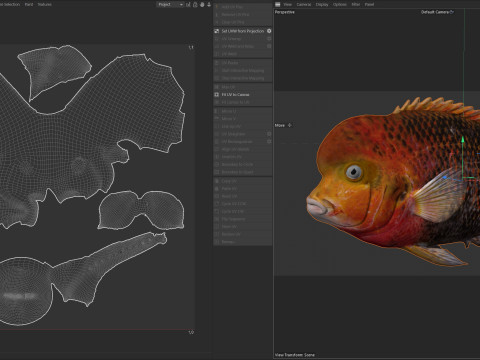Viewport: 480px width, 360px height.
Task: Click the plus icon beside the Move label
Action: point(289,125)
